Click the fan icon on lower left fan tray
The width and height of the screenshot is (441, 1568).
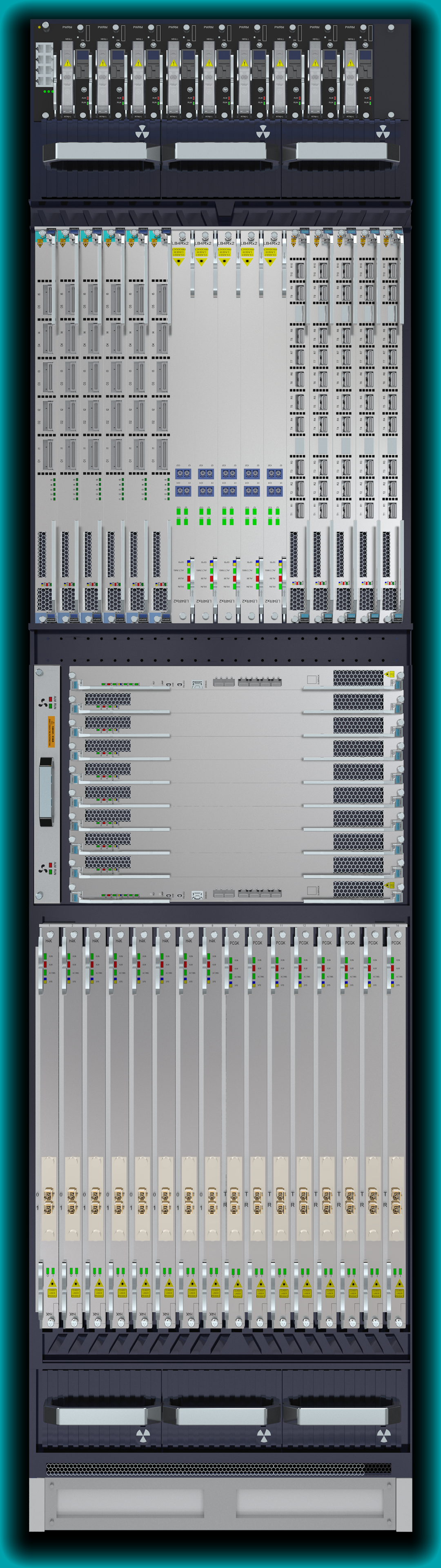pos(143,1437)
